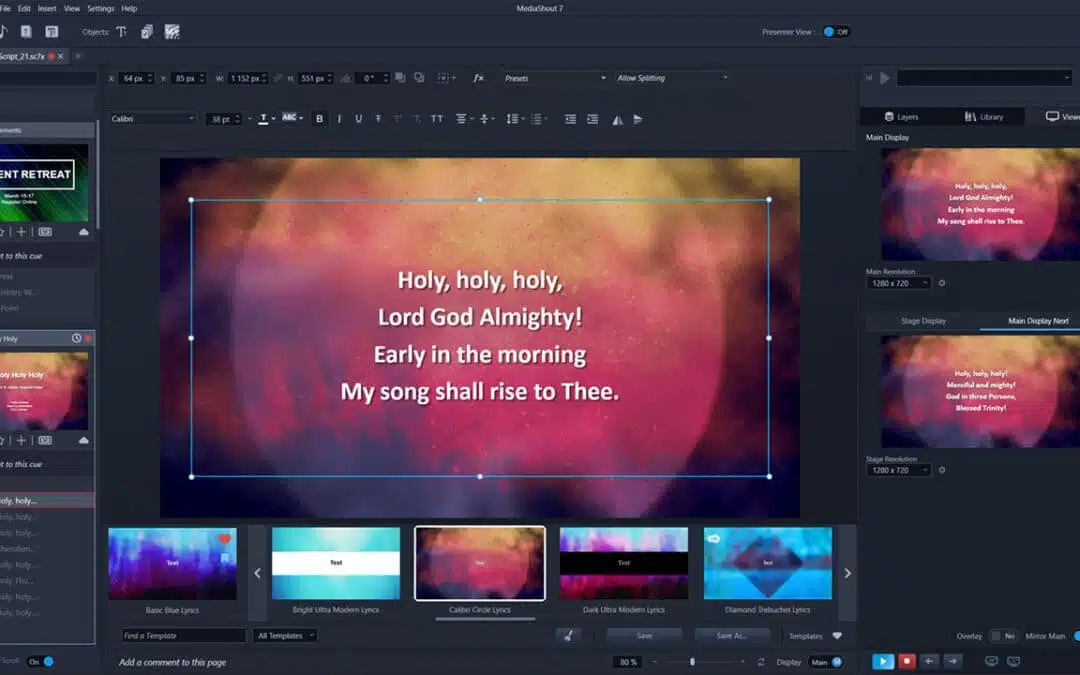Select the Diamond Trebuchet Lyrics template thumbnail

point(767,563)
